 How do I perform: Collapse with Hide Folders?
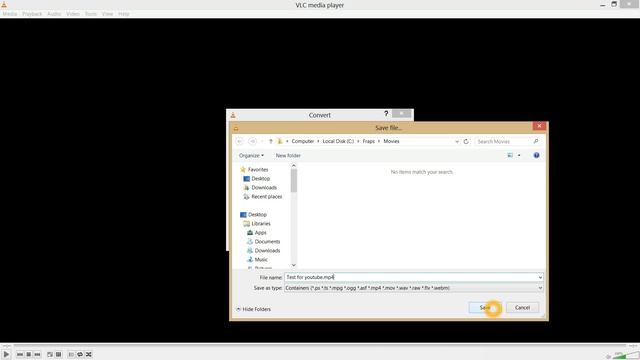tap(253, 309)
